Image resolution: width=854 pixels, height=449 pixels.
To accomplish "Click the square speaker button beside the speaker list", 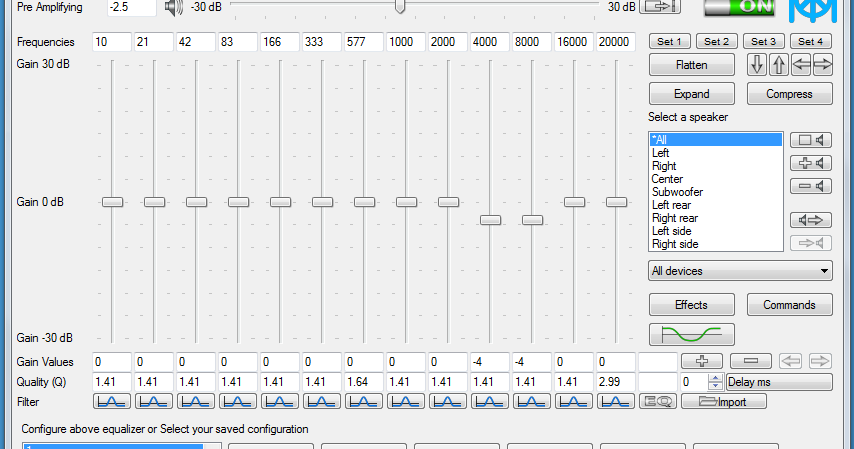I will tap(811, 140).
